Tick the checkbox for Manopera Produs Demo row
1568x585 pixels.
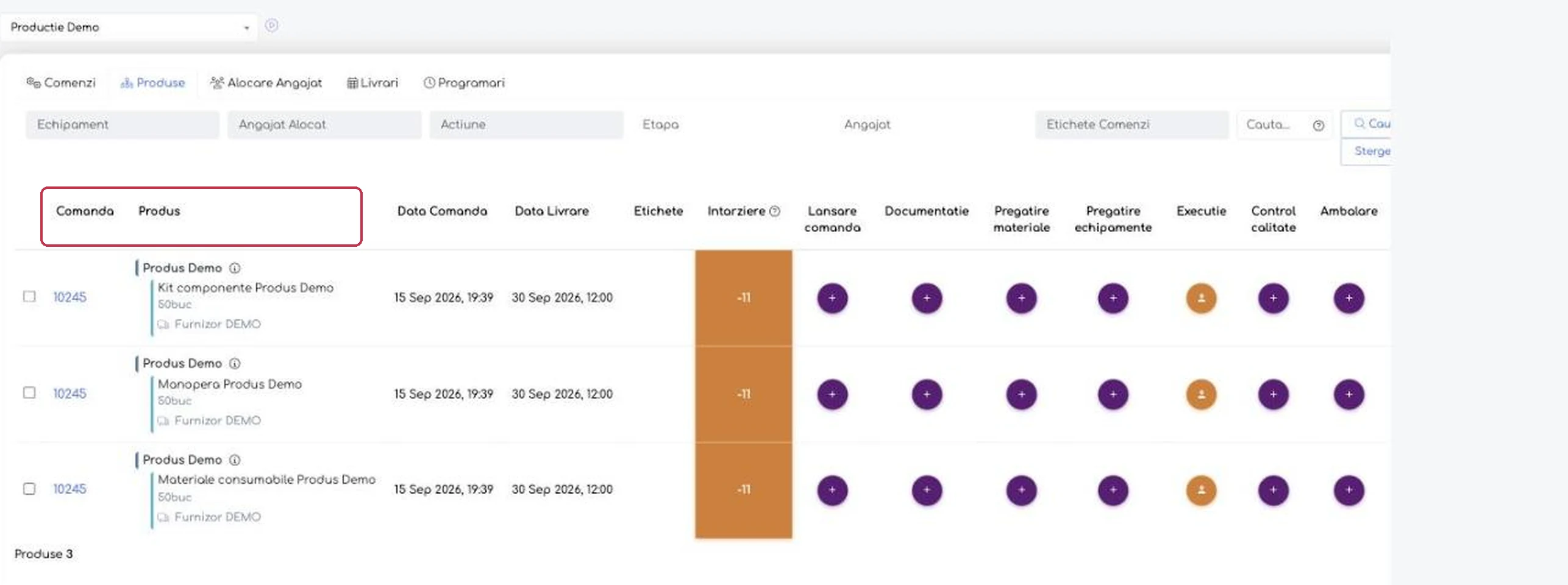(x=29, y=393)
